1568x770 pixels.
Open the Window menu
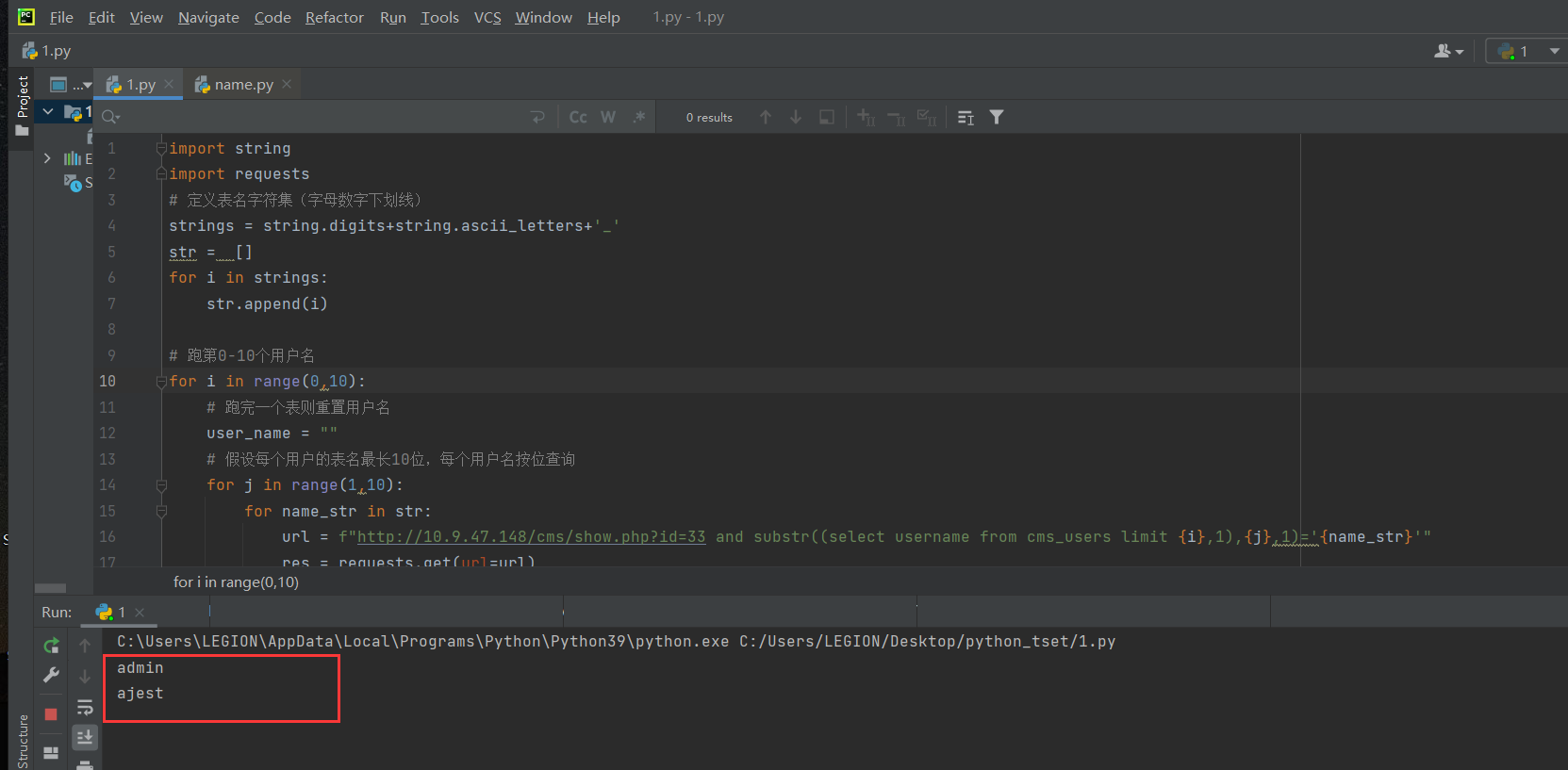(x=543, y=17)
